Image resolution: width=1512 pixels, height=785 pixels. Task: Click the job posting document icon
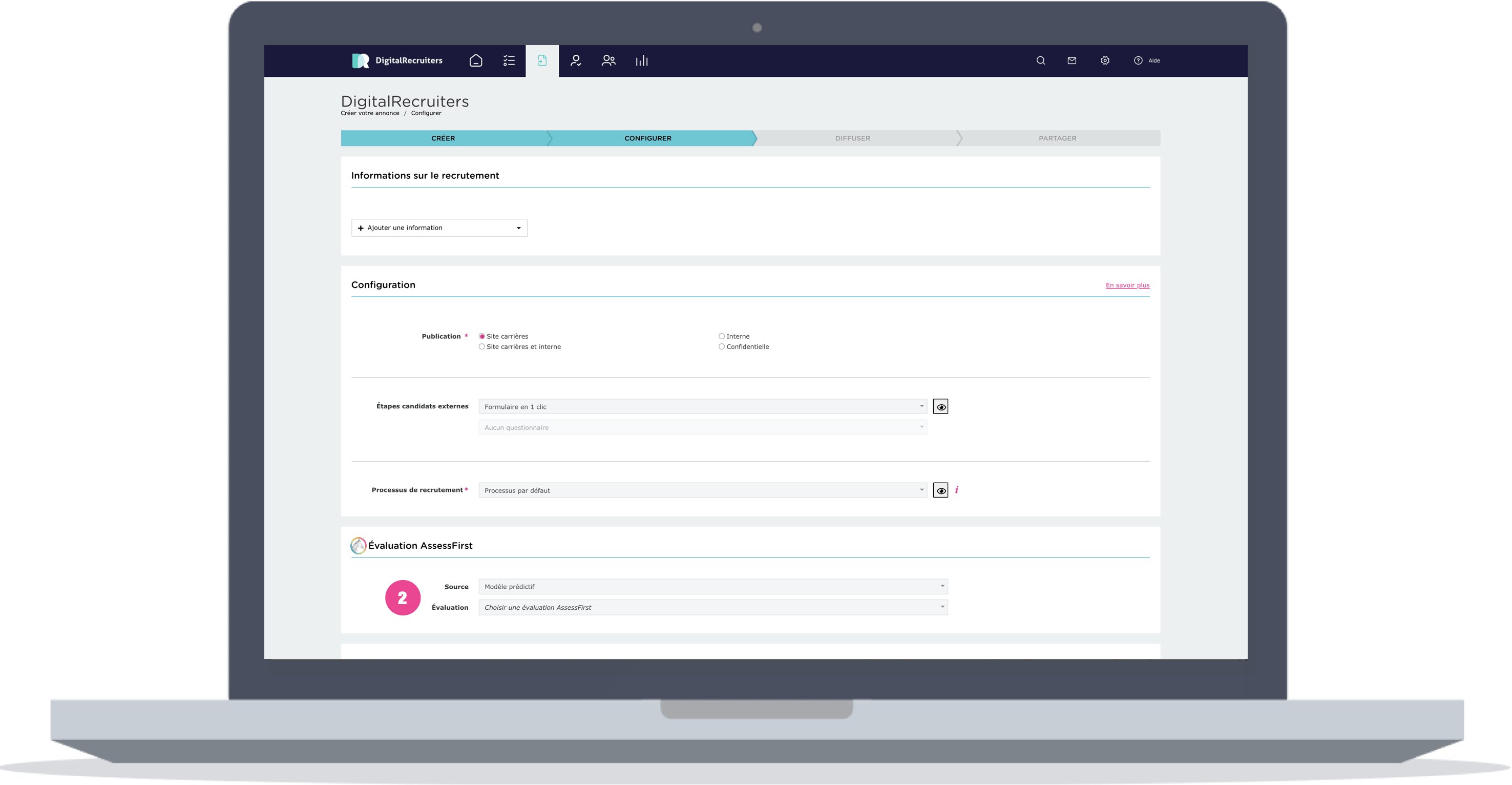pyautogui.click(x=542, y=60)
